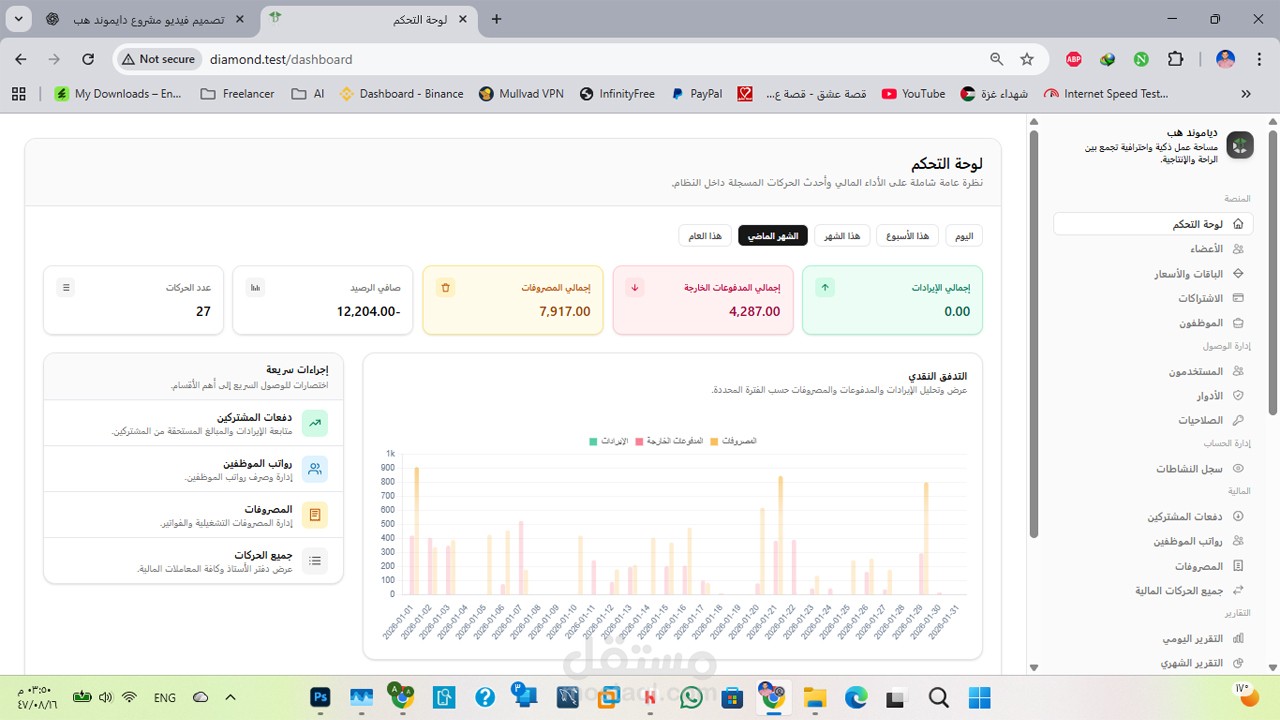1280x720 pixels.
Task: Hide the الإيرادات series via its chart legend
Action: click(609, 440)
